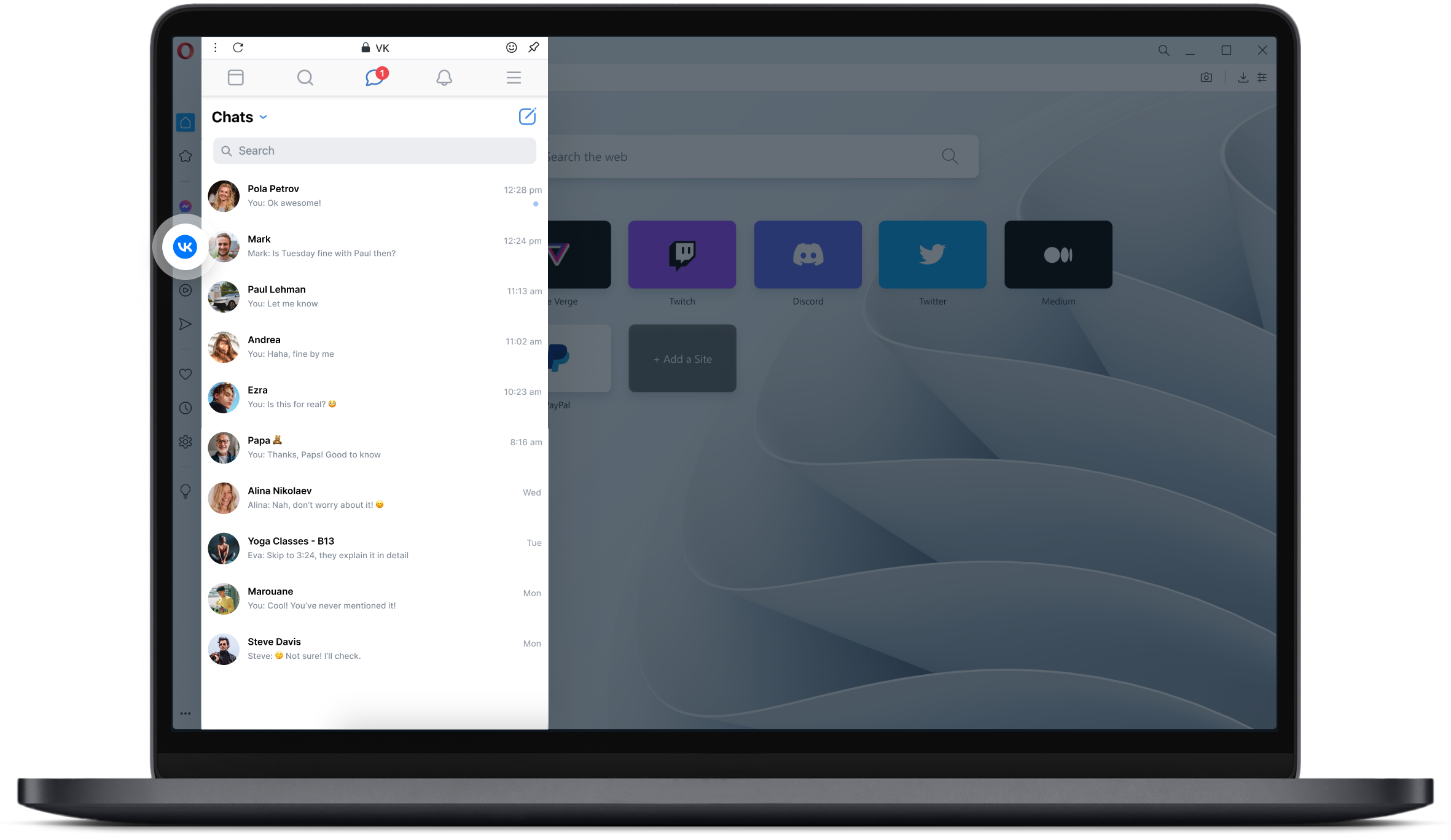Toggle Opera Easy Files panel
This screenshot has height=840, width=1451.
1243,77
